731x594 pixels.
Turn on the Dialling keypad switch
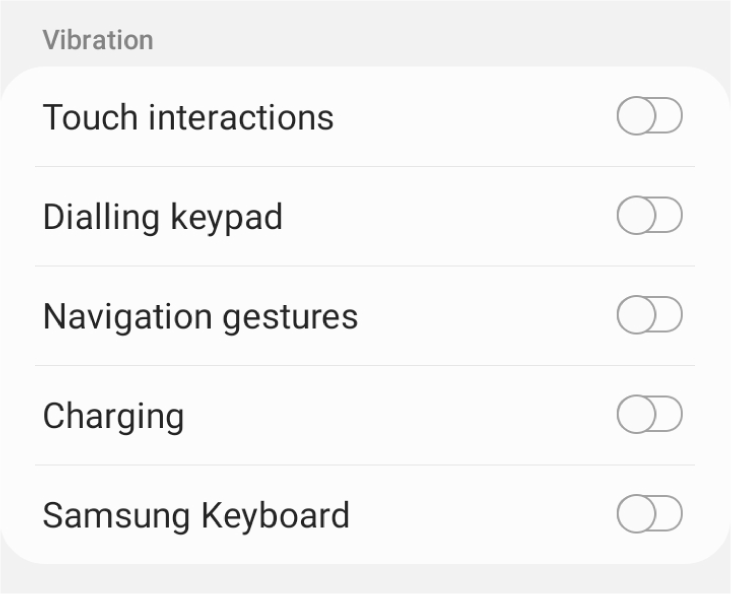coord(649,216)
